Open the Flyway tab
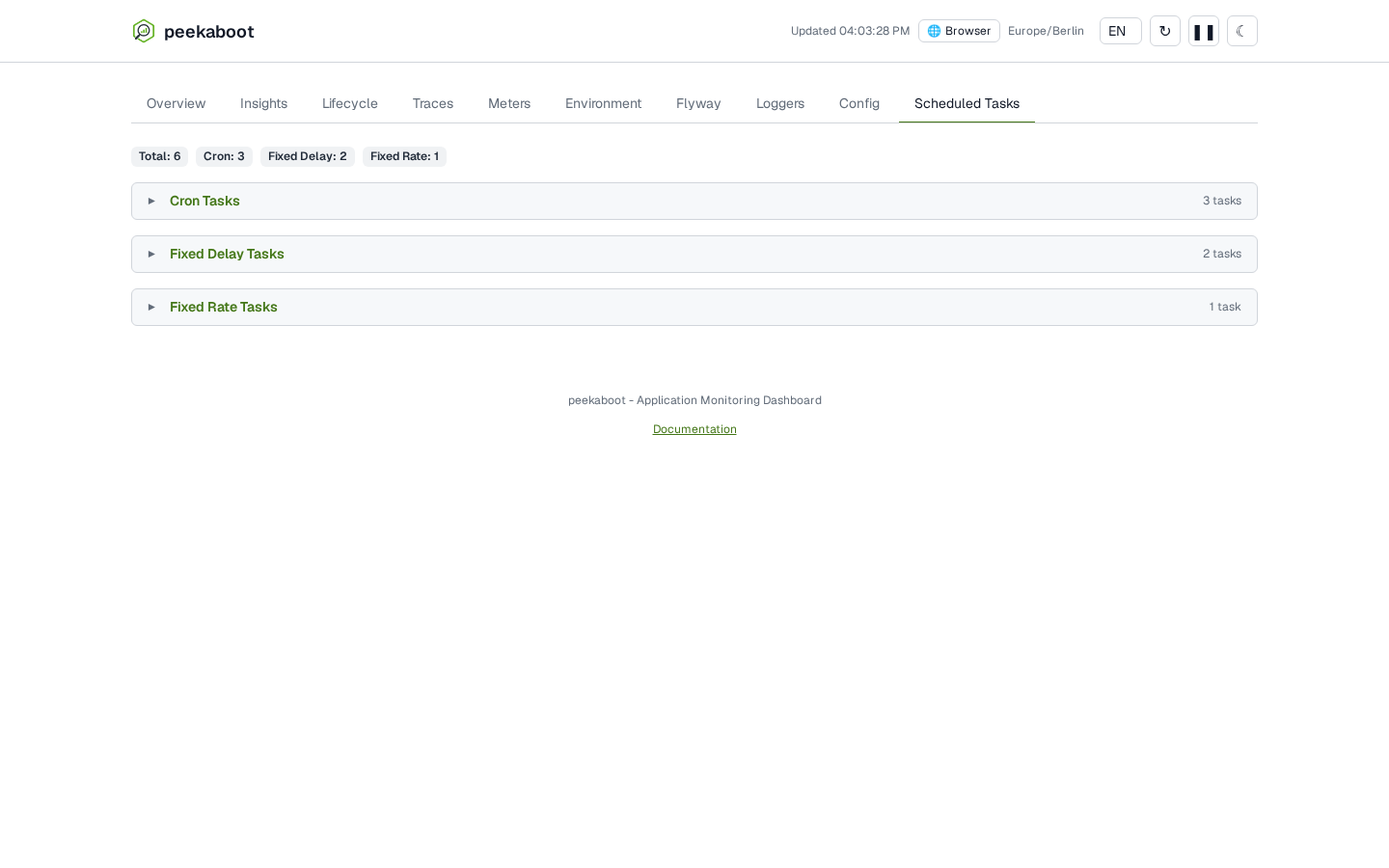Image resolution: width=1389 pixels, height=868 pixels. [698, 103]
